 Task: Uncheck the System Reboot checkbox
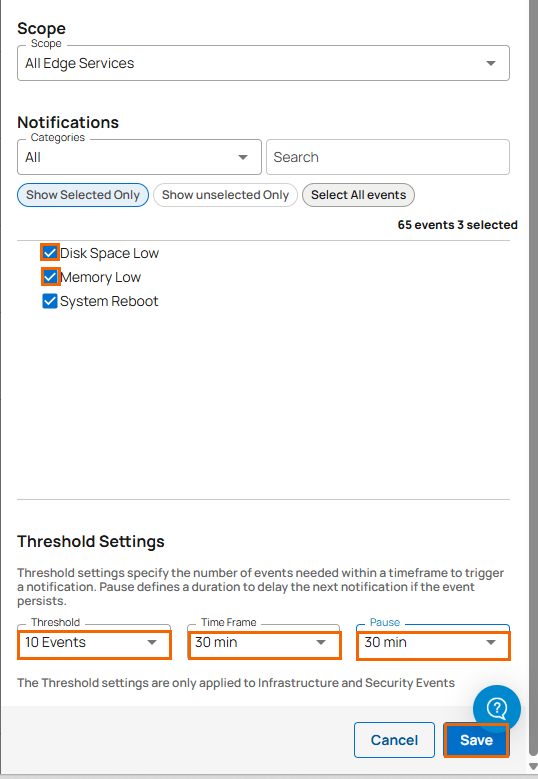click(50, 301)
